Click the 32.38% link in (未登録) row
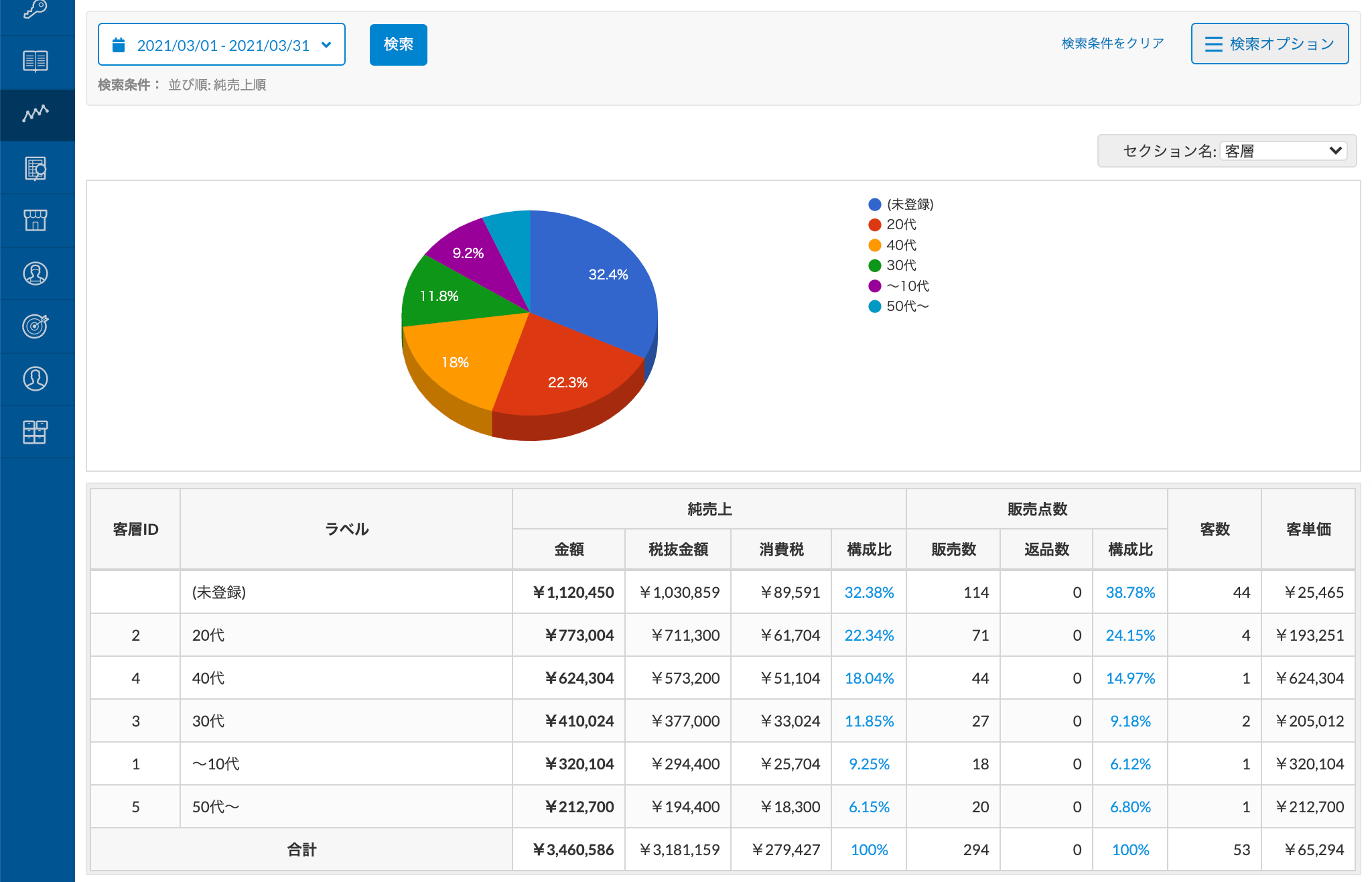 click(869, 592)
